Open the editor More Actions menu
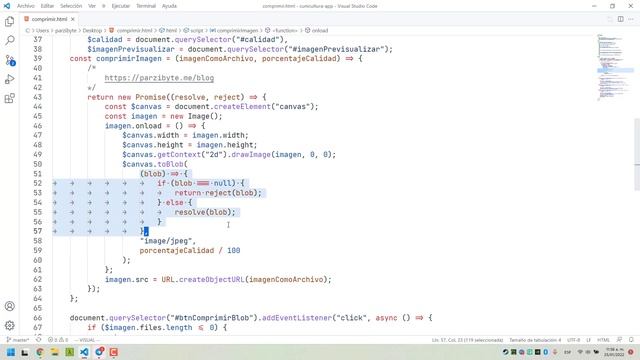Viewport: 640px width, 360px height. (x=632, y=19)
